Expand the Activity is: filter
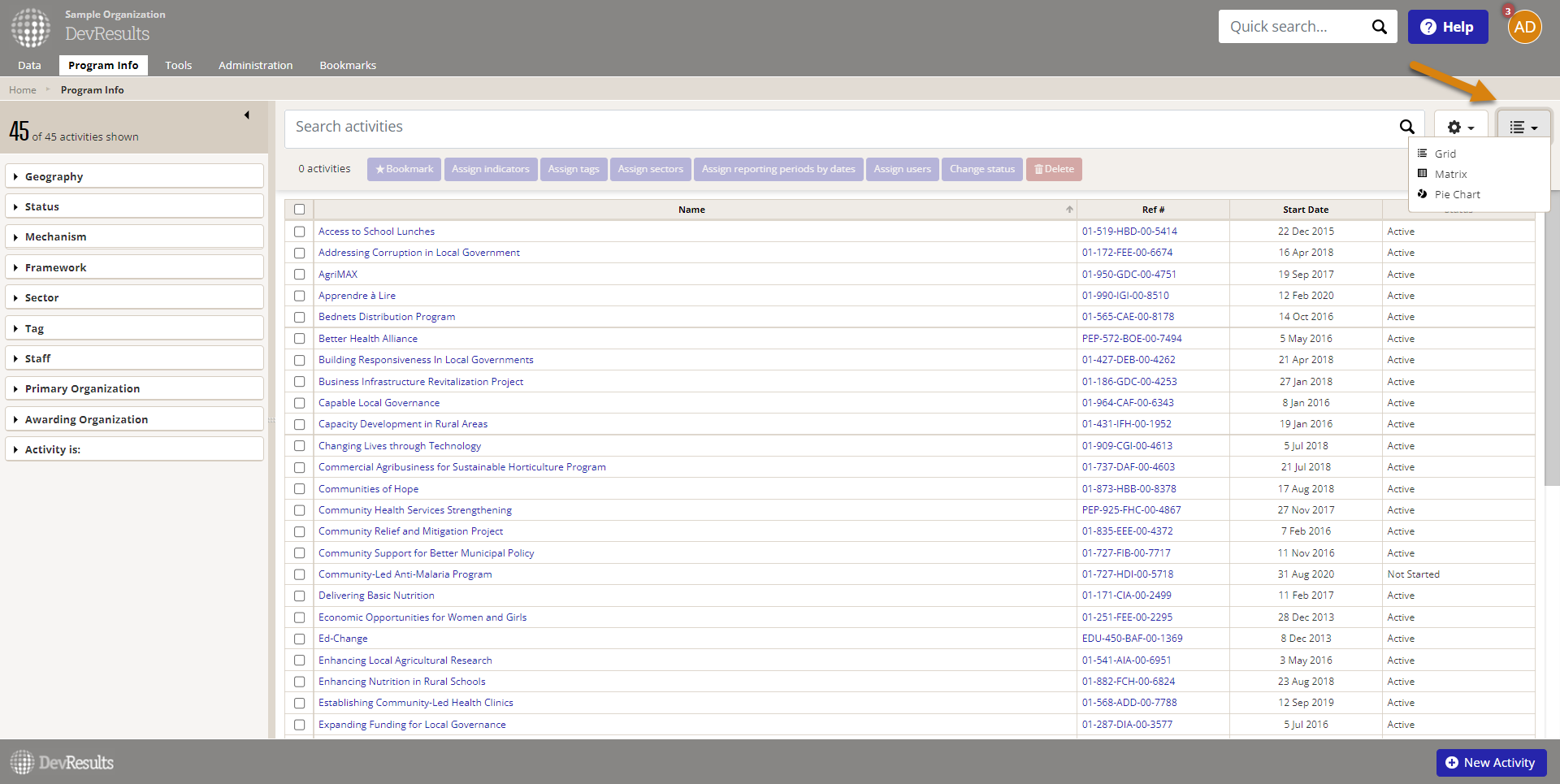Image resolution: width=1560 pixels, height=784 pixels. pyautogui.click(x=134, y=449)
